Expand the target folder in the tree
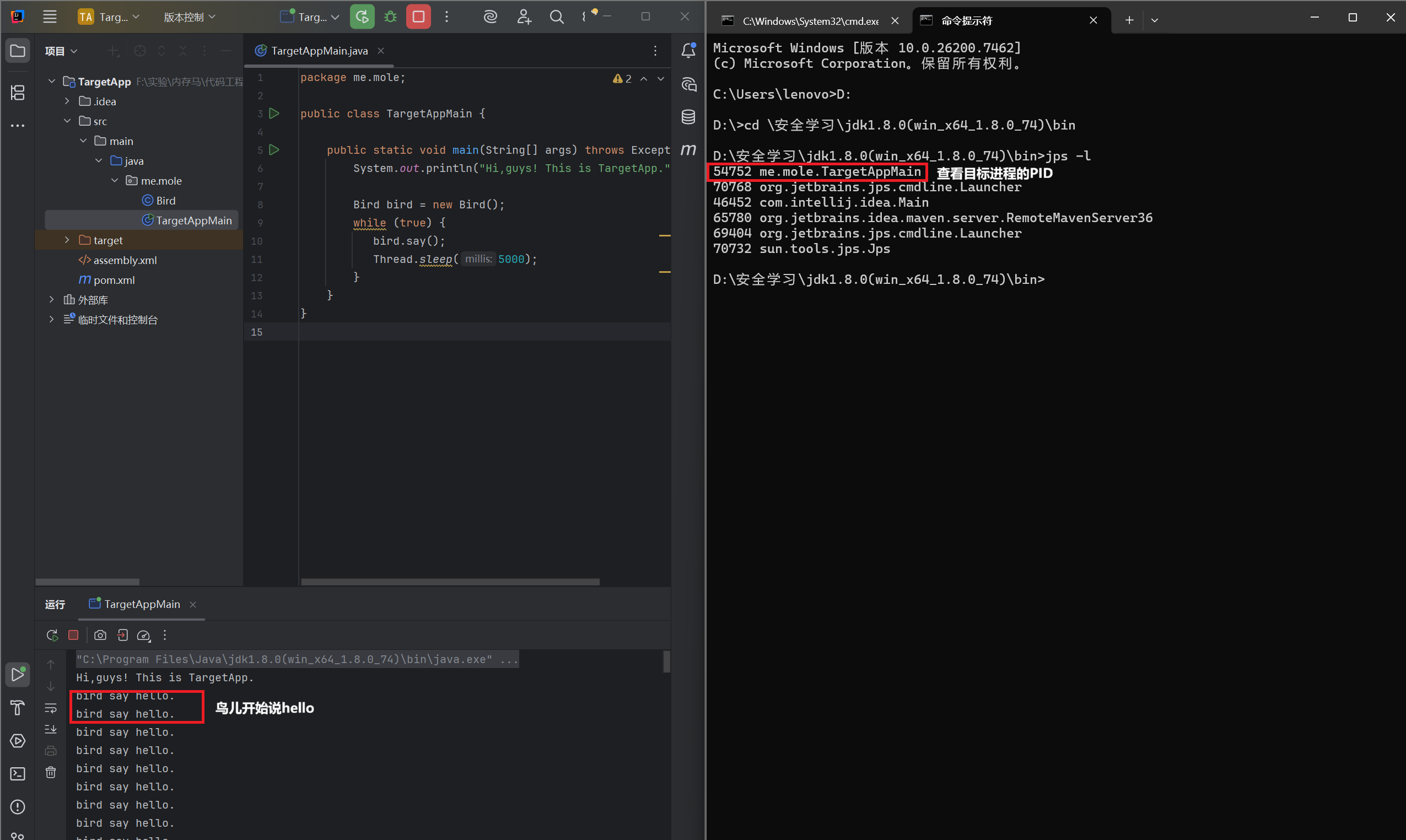 click(67, 240)
